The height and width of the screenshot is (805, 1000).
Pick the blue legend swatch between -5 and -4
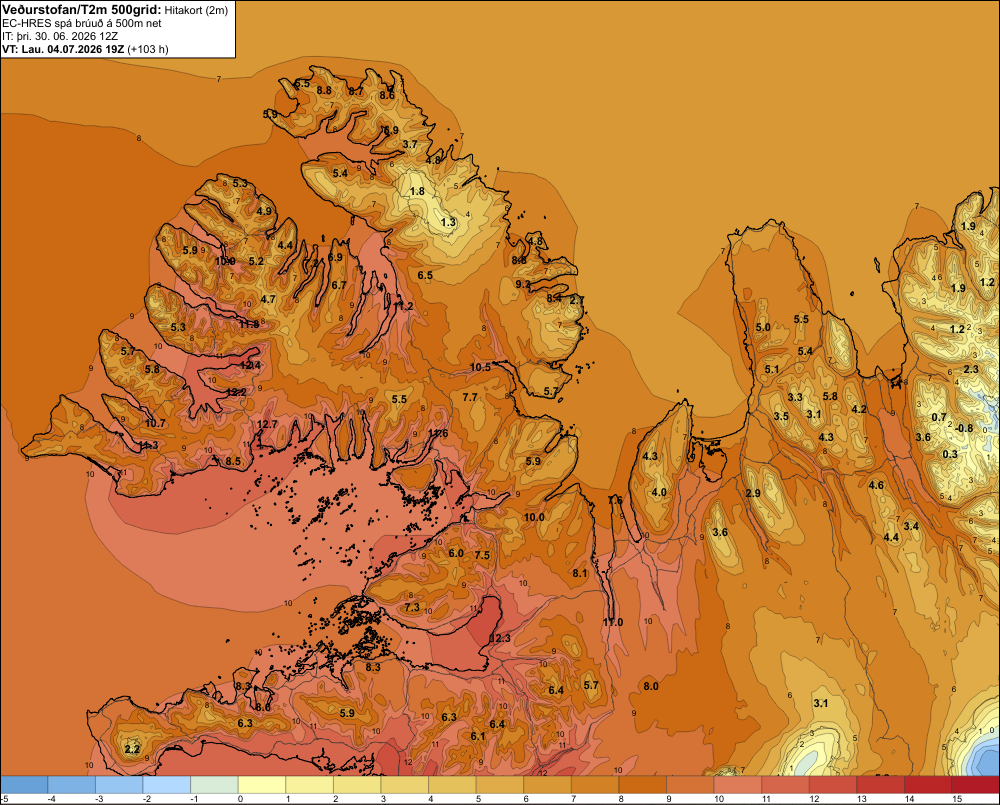coord(24,785)
